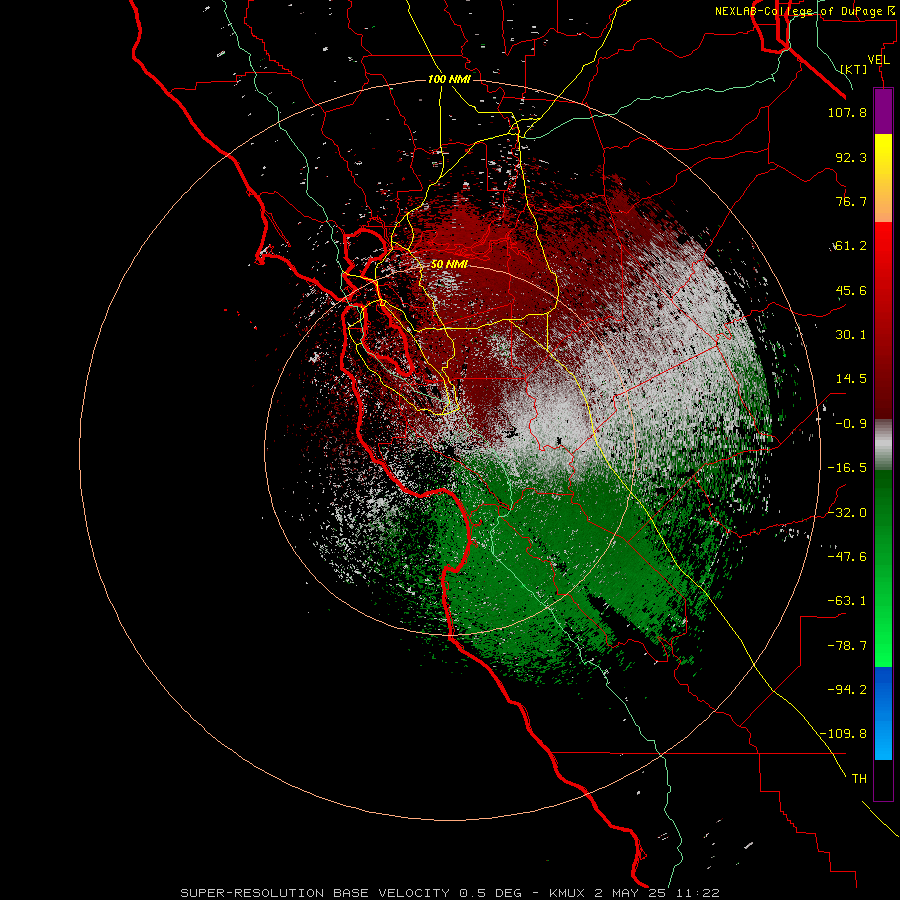
Task: Click the 30.1 legend value
Action: tap(851, 335)
